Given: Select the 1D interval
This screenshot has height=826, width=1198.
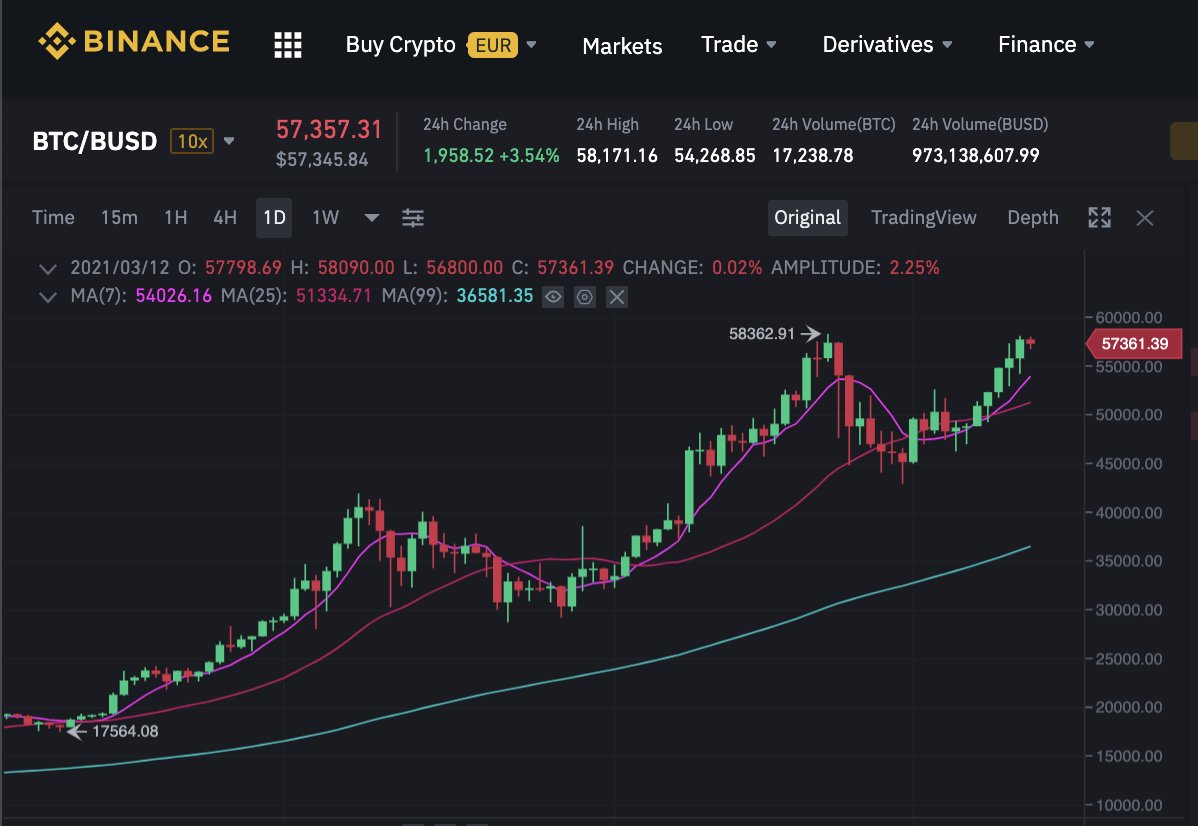Looking at the screenshot, I should [x=274, y=218].
